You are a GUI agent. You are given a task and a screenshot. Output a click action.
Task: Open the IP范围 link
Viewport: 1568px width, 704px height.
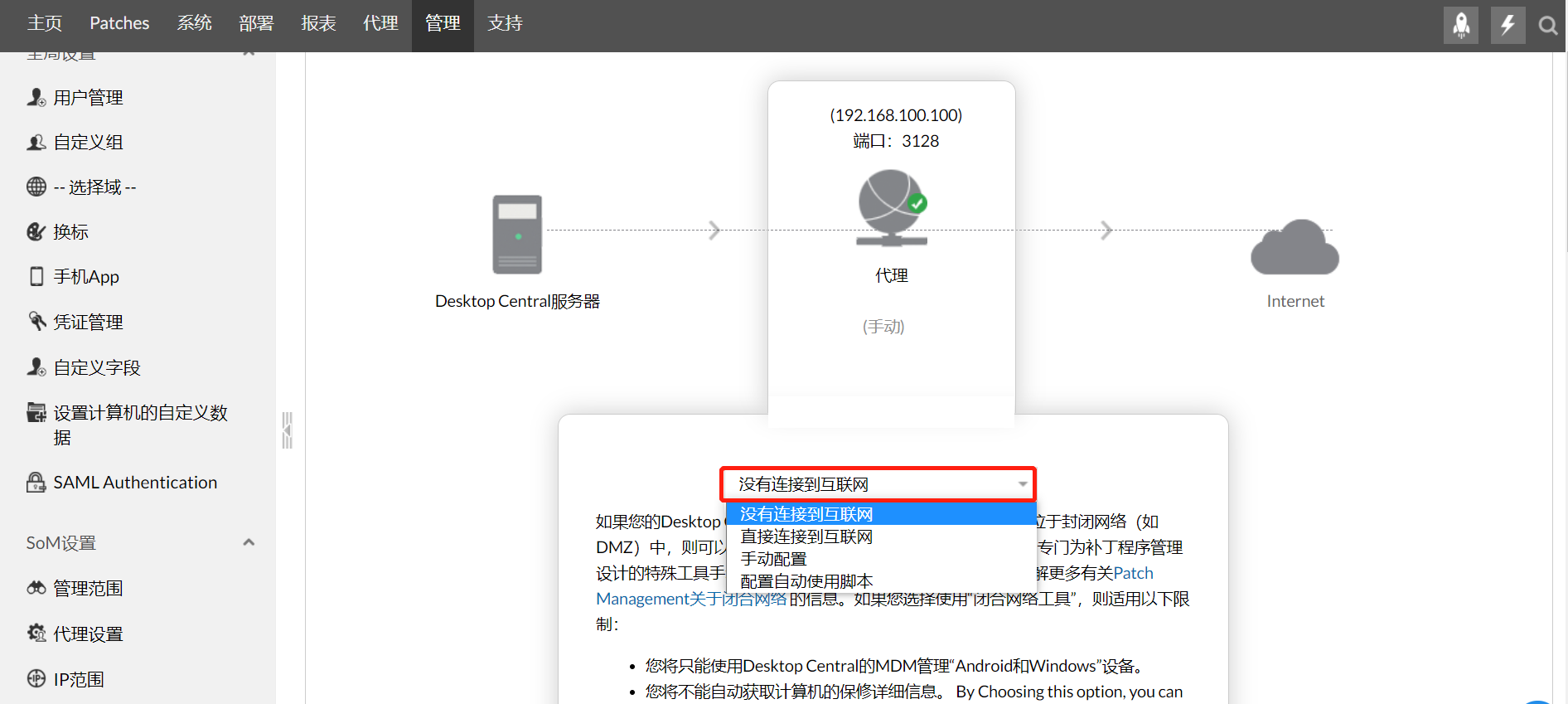[79, 680]
